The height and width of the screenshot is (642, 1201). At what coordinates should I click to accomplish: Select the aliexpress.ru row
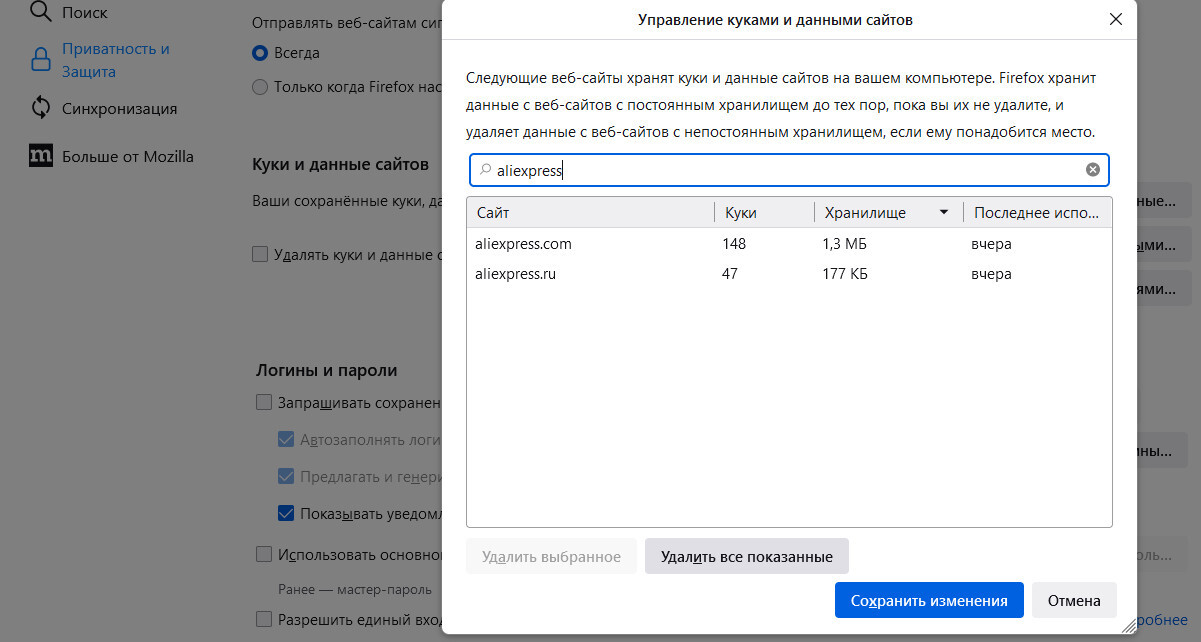coord(788,274)
